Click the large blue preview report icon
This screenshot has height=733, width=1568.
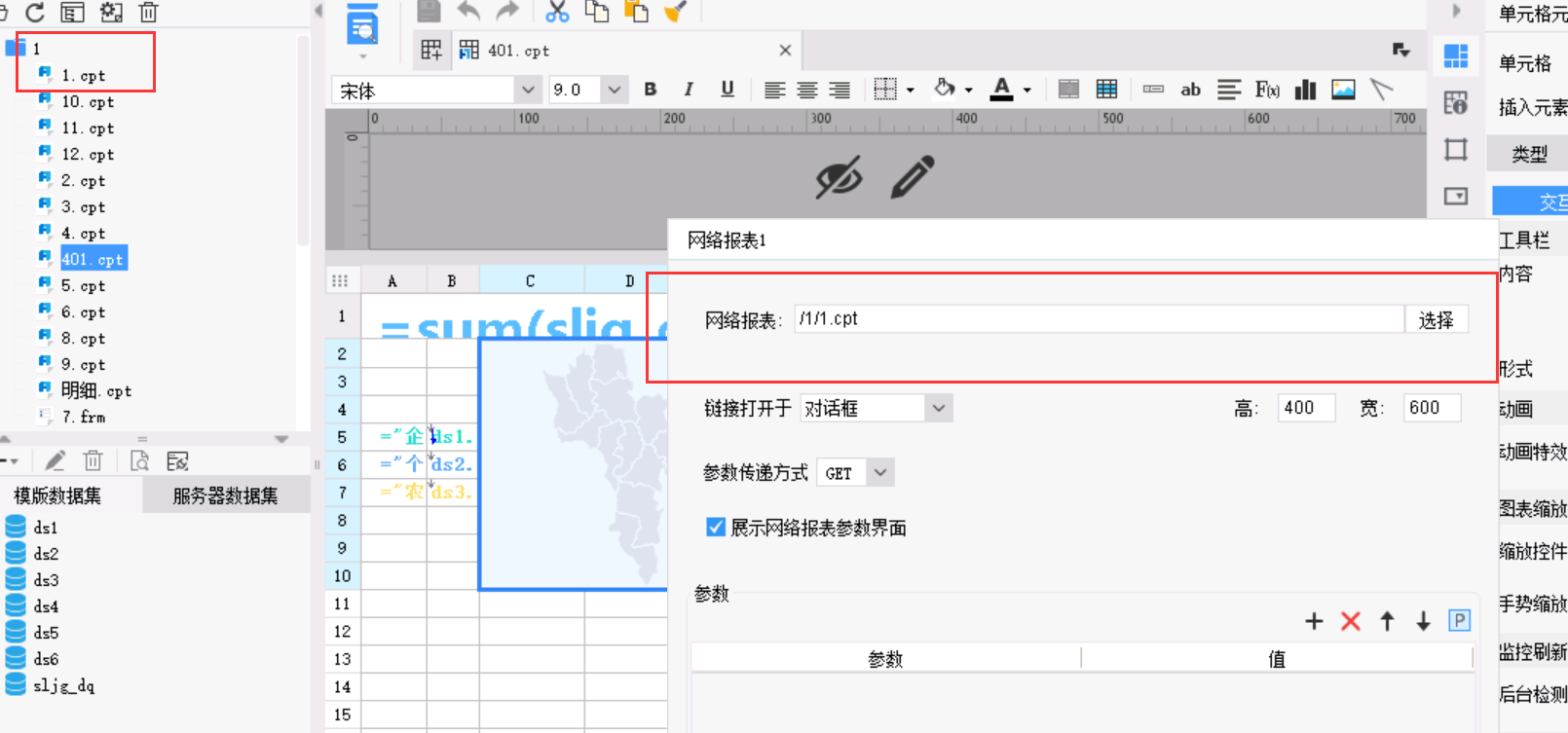pyautogui.click(x=362, y=23)
